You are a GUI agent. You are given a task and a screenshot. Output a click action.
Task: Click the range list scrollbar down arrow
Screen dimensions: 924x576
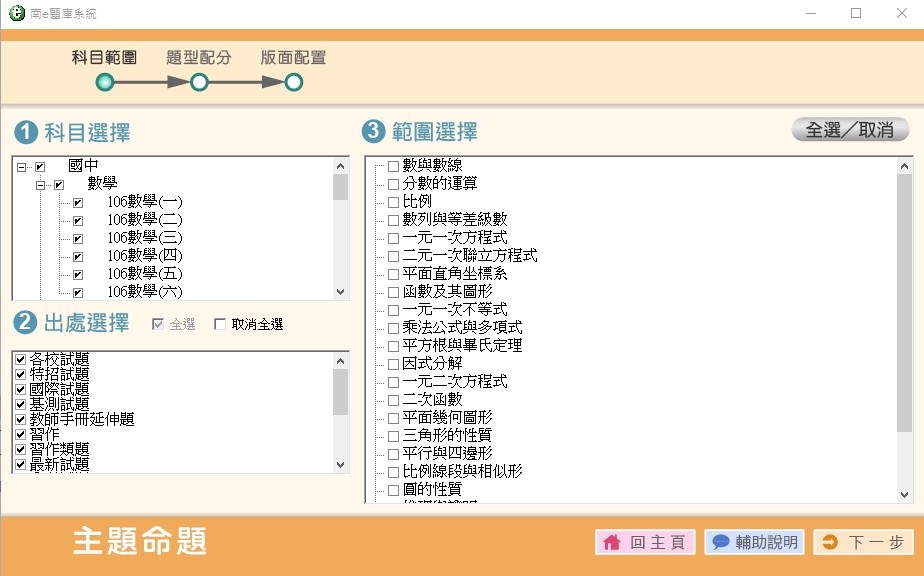[904, 494]
